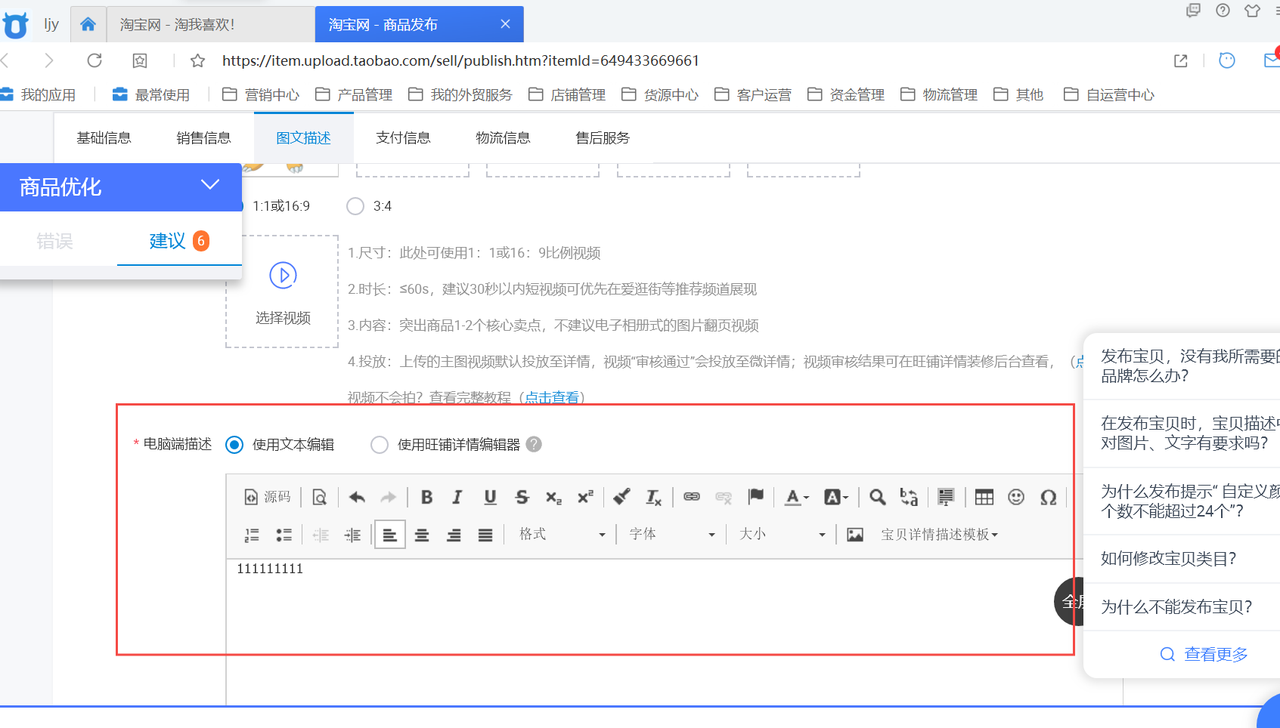Select 使用旺铺详情编辑器 radio button
The height and width of the screenshot is (728, 1280).
tap(379, 444)
